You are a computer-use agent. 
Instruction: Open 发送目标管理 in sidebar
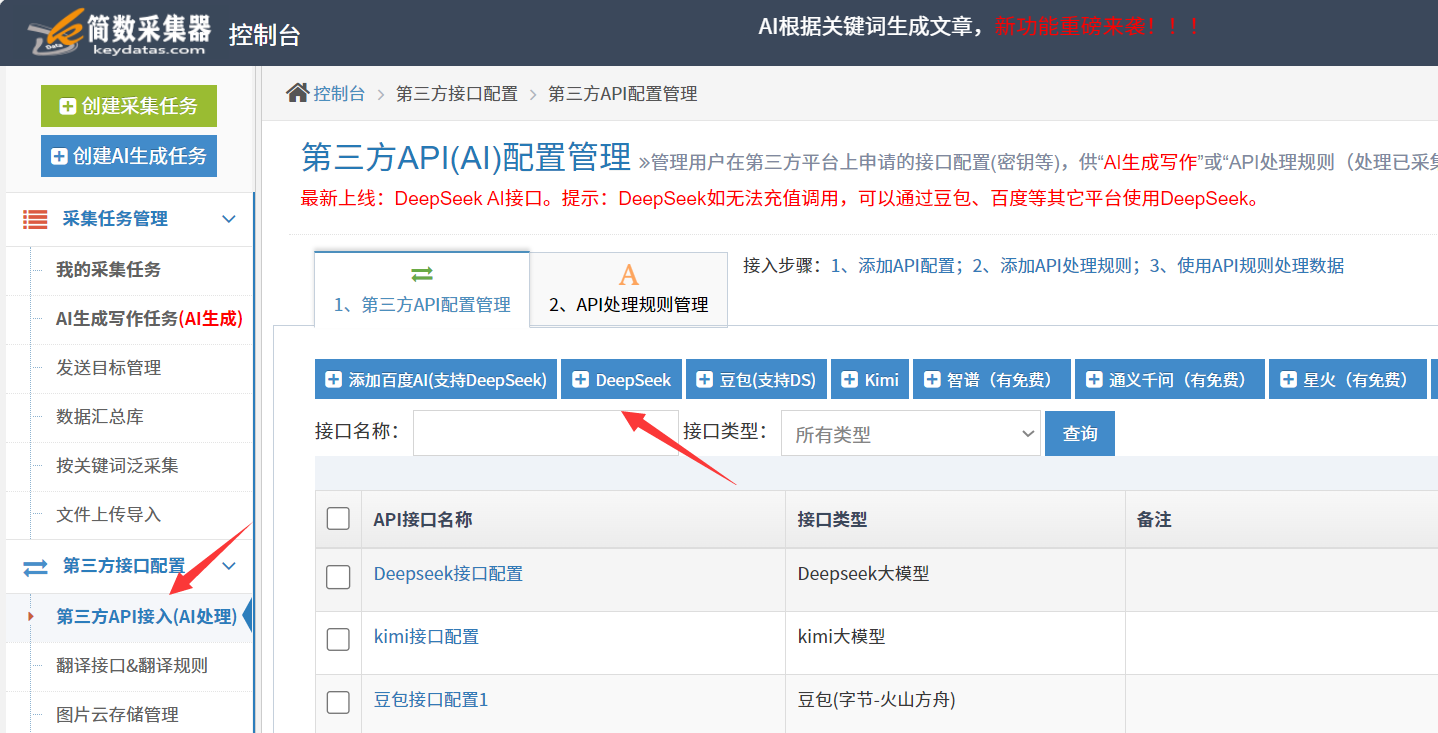click(108, 368)
